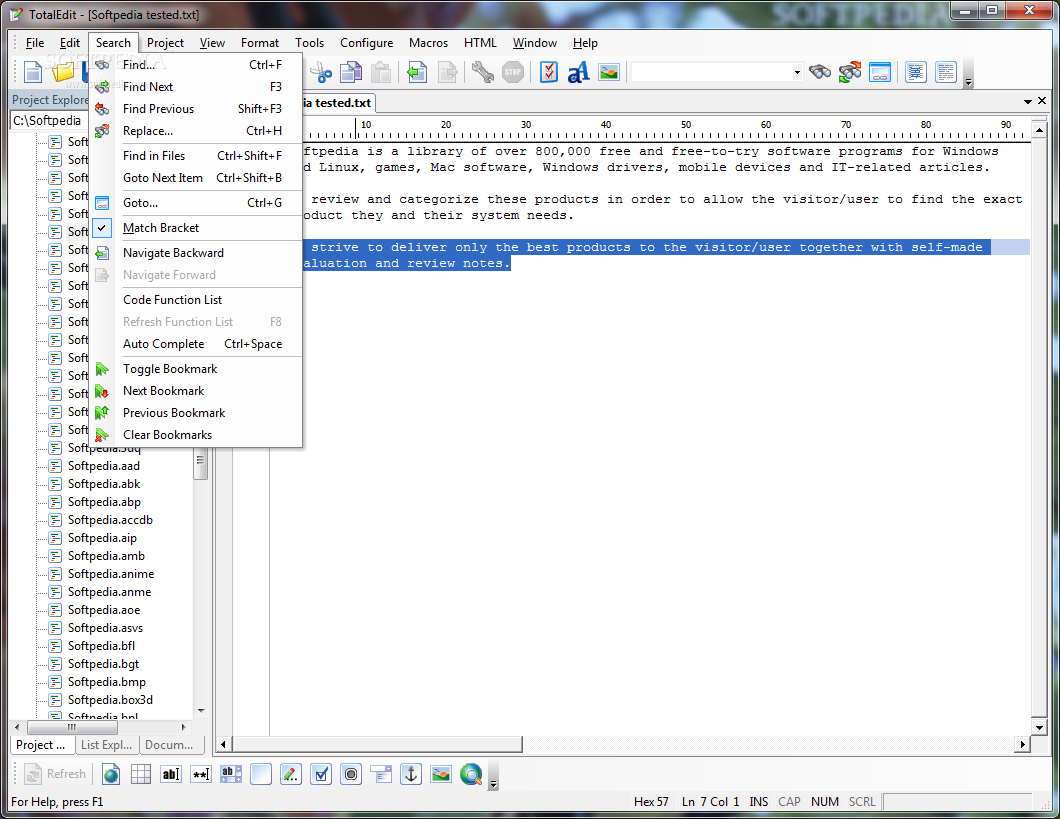1060x819 pixels.
Task: Click the globe magnifier browser preview icon
Action: coord(471,774)
